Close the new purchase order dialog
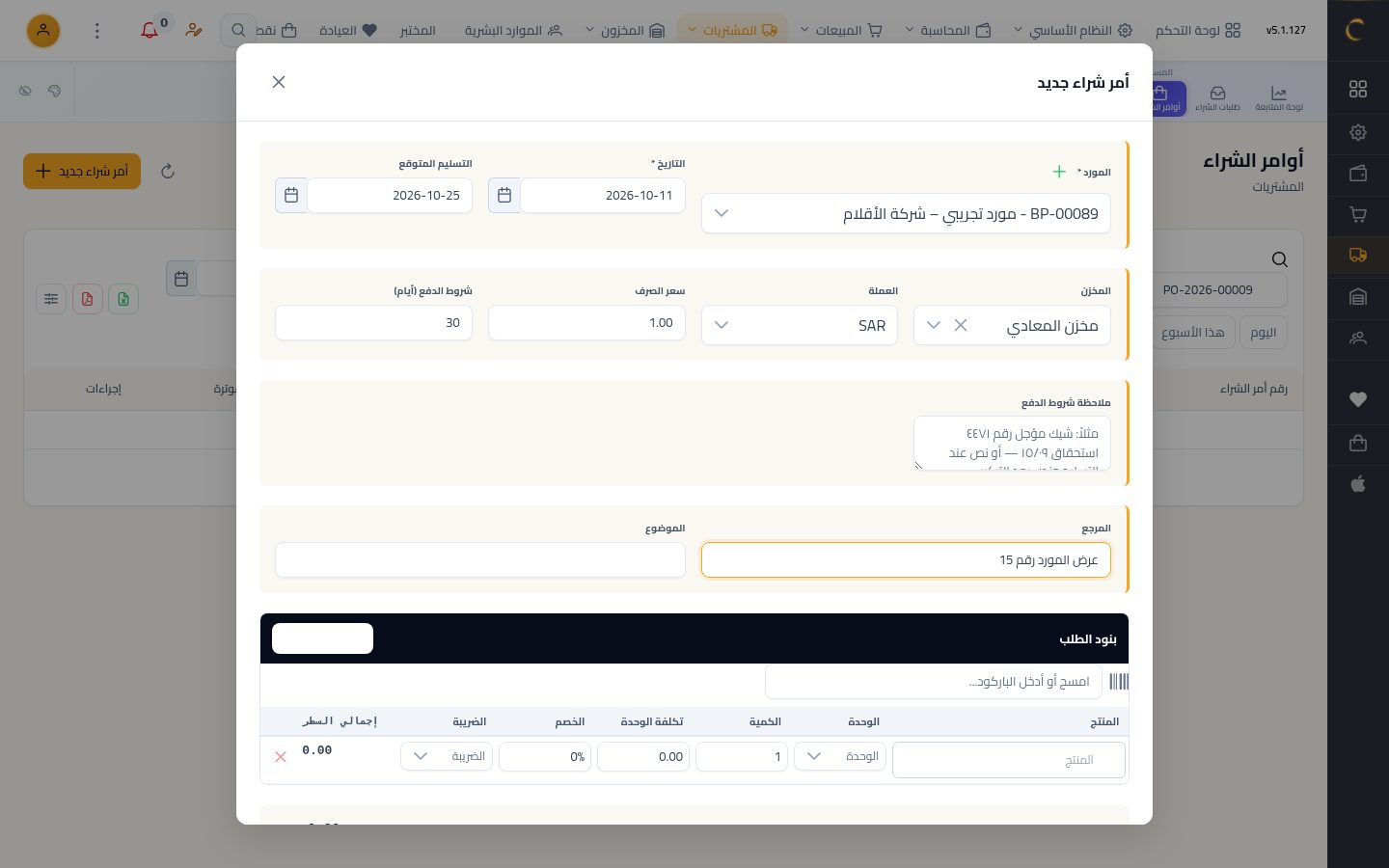 [x=279, y=82]
